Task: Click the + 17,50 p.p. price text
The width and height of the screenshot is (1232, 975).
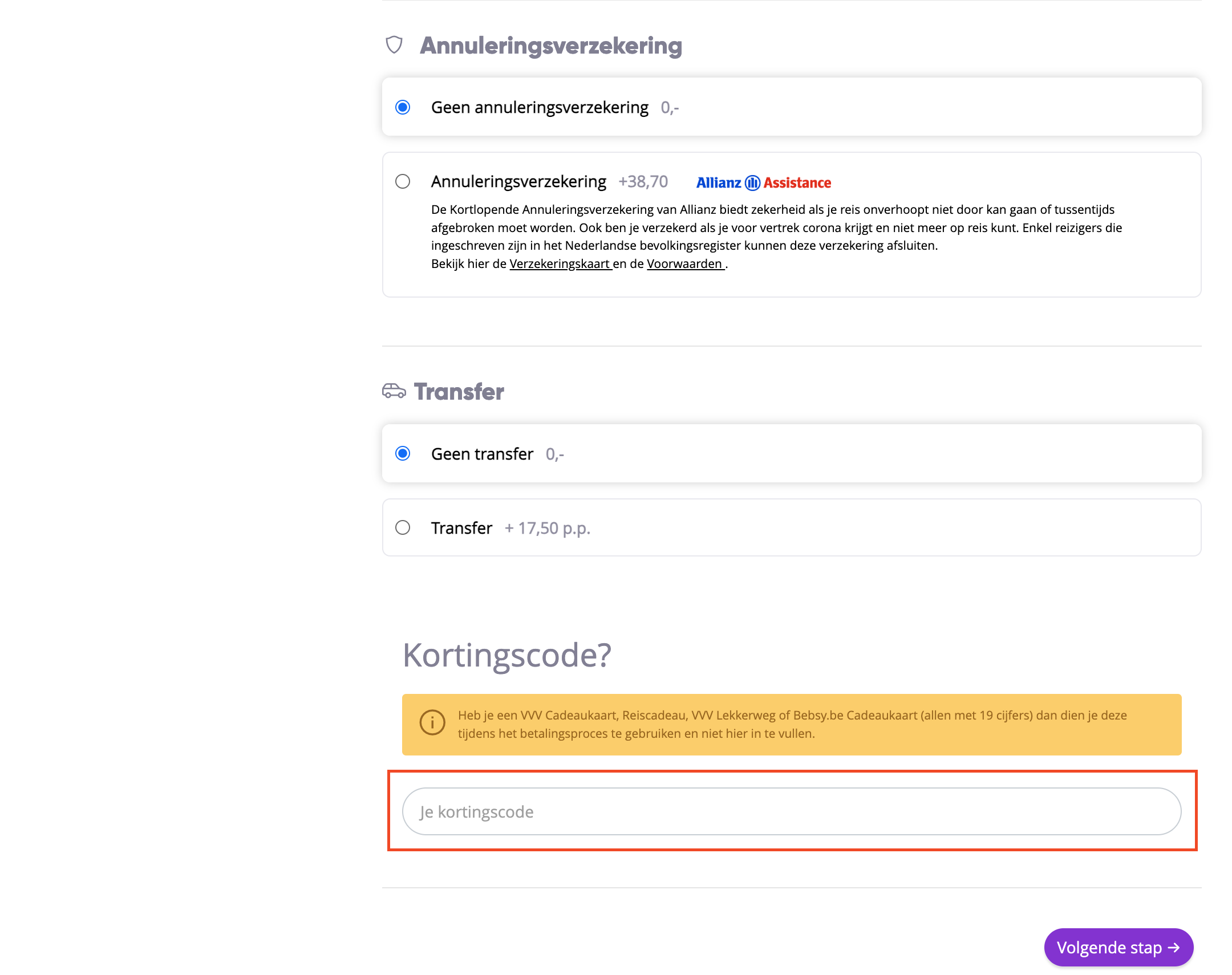Action: pyautogui.click(x=547, y=528)
